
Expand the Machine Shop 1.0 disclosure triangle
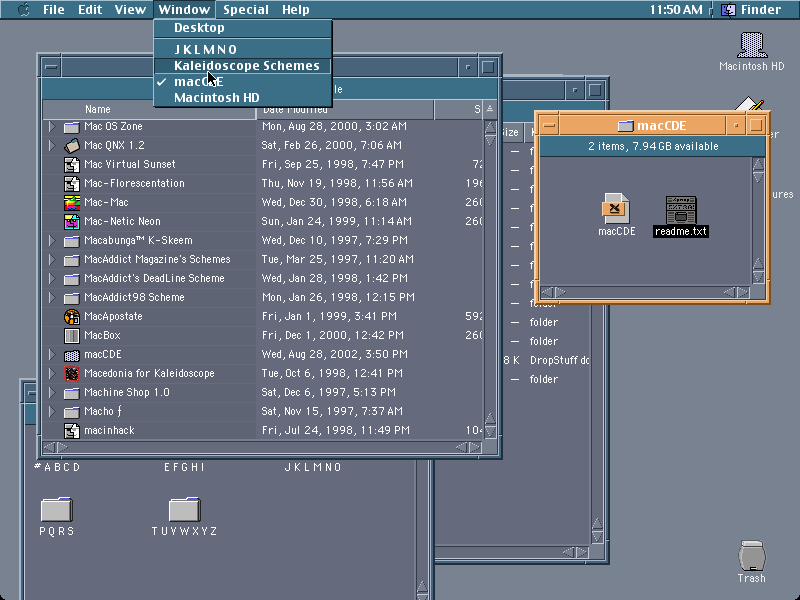pyautogui.click(x=52, y=392)
